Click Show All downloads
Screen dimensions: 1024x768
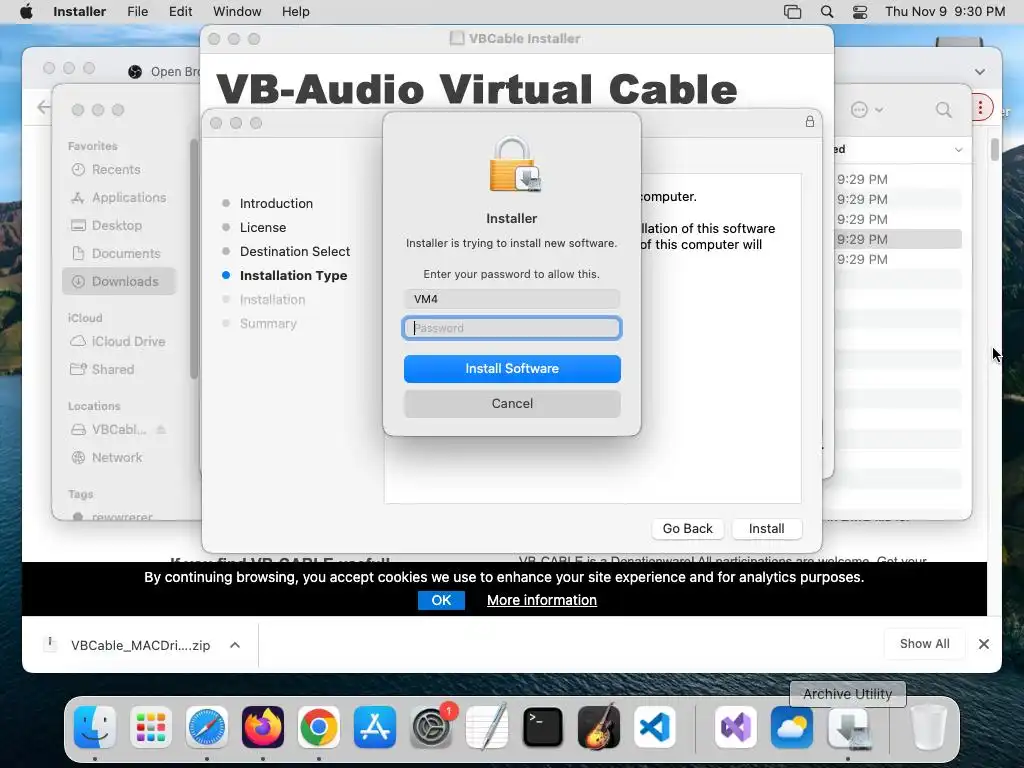924,644
